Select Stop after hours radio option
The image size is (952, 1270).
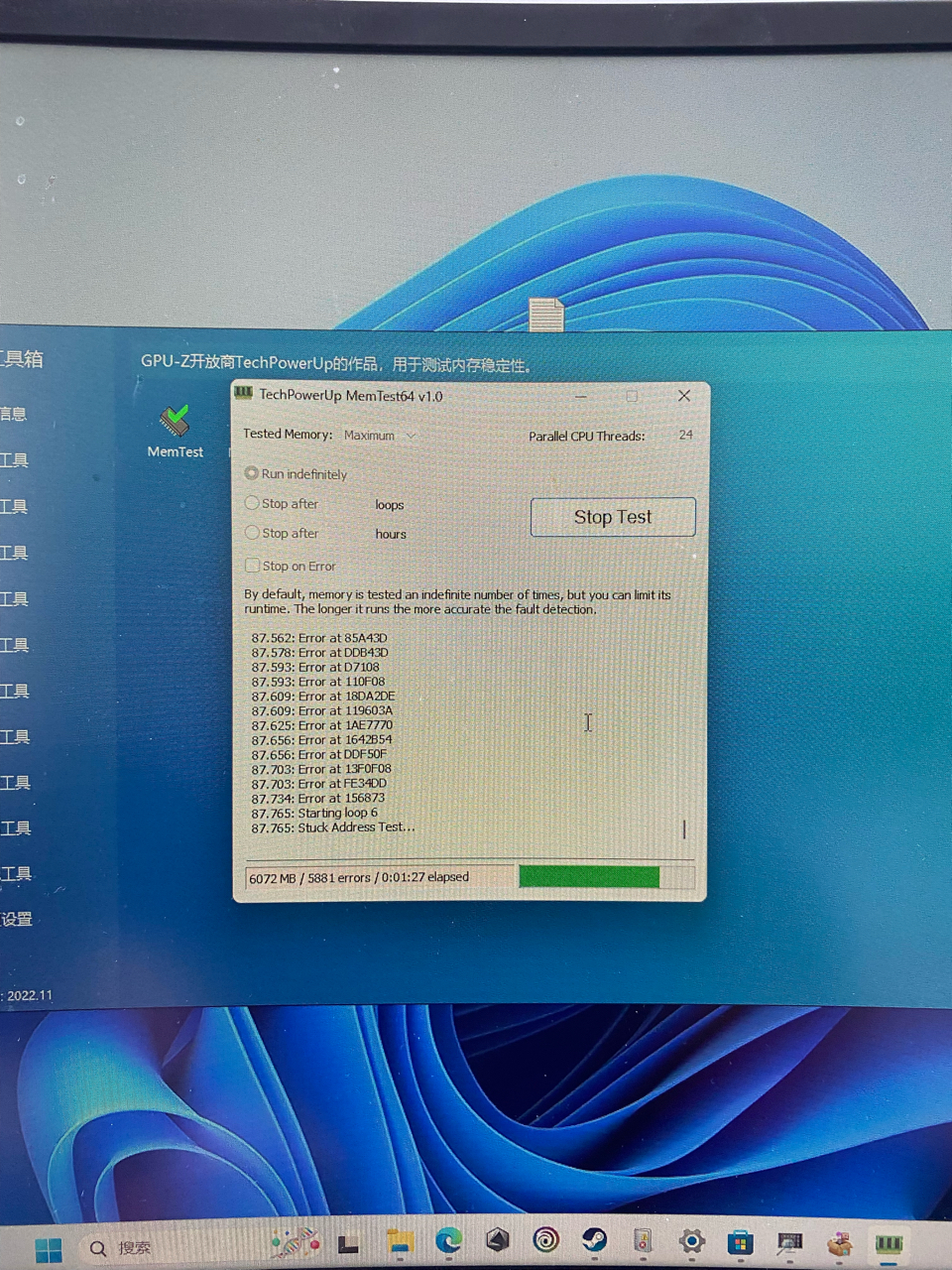pyautogui.click(x=252, y=533)
